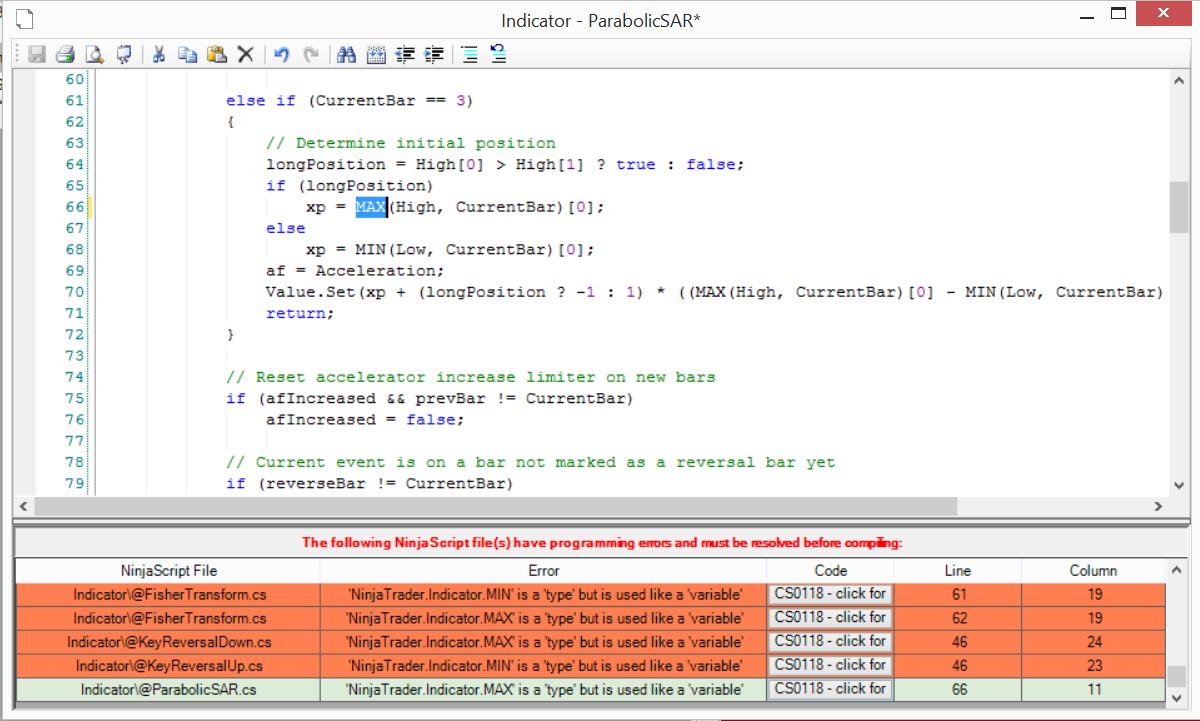Undo the last edit with the Undo arrow

(281, 54)
